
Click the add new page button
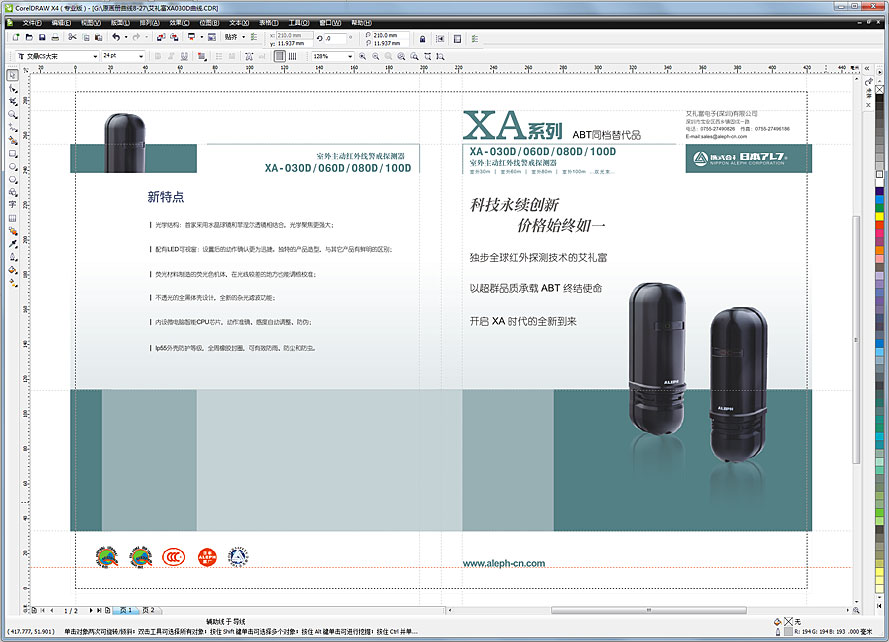(107, 608)
